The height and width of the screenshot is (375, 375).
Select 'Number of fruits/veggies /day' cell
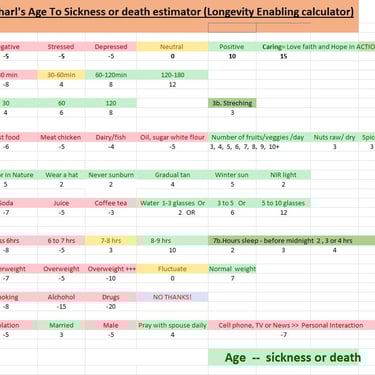[259, 137]
